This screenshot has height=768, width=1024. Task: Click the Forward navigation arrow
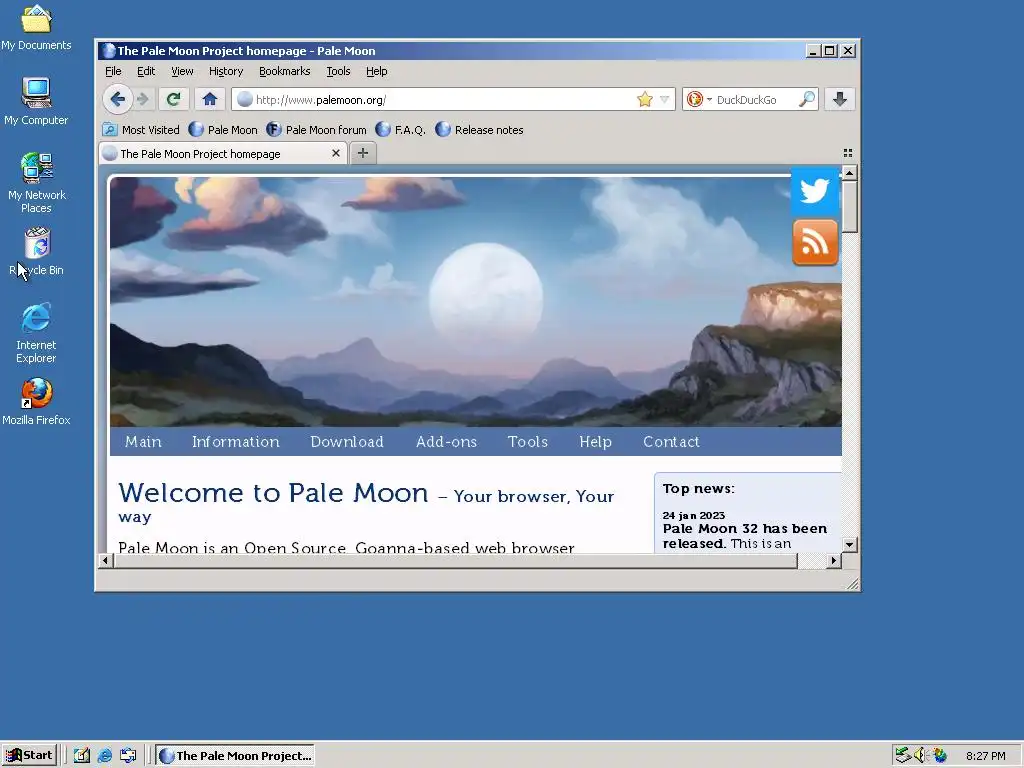143,99
